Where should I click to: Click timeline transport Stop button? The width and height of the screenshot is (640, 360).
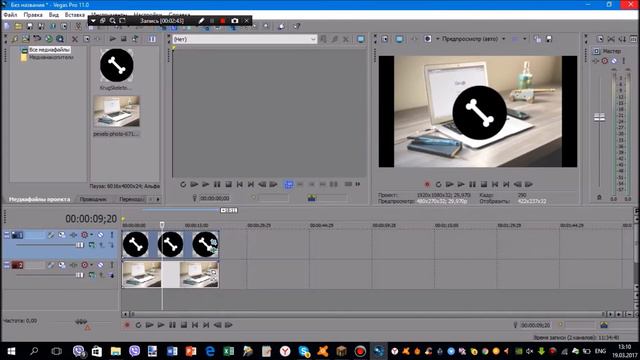[x=184, y=325]
